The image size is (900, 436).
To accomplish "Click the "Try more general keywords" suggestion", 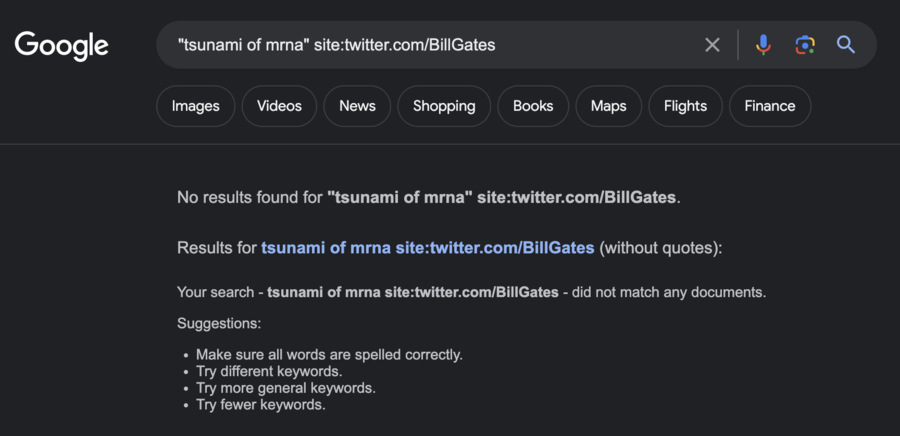I will point(286,388).
